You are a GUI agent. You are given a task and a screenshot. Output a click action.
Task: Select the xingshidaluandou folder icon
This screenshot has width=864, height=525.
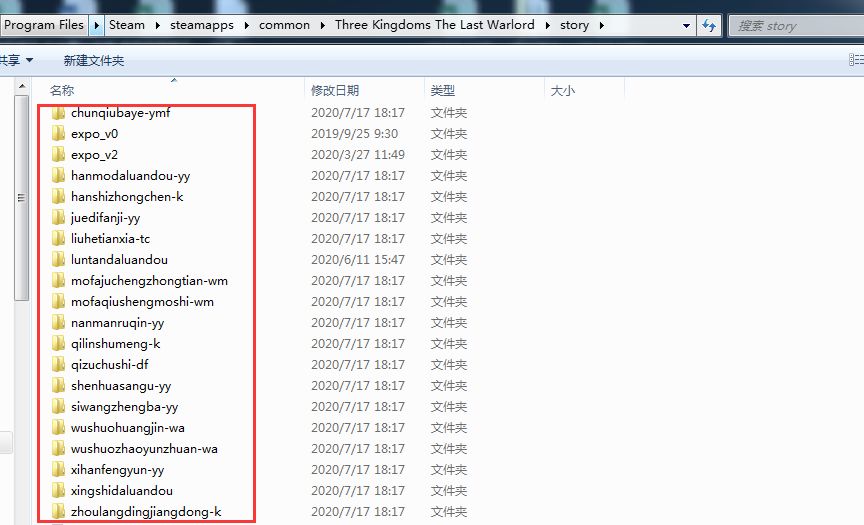58,490
